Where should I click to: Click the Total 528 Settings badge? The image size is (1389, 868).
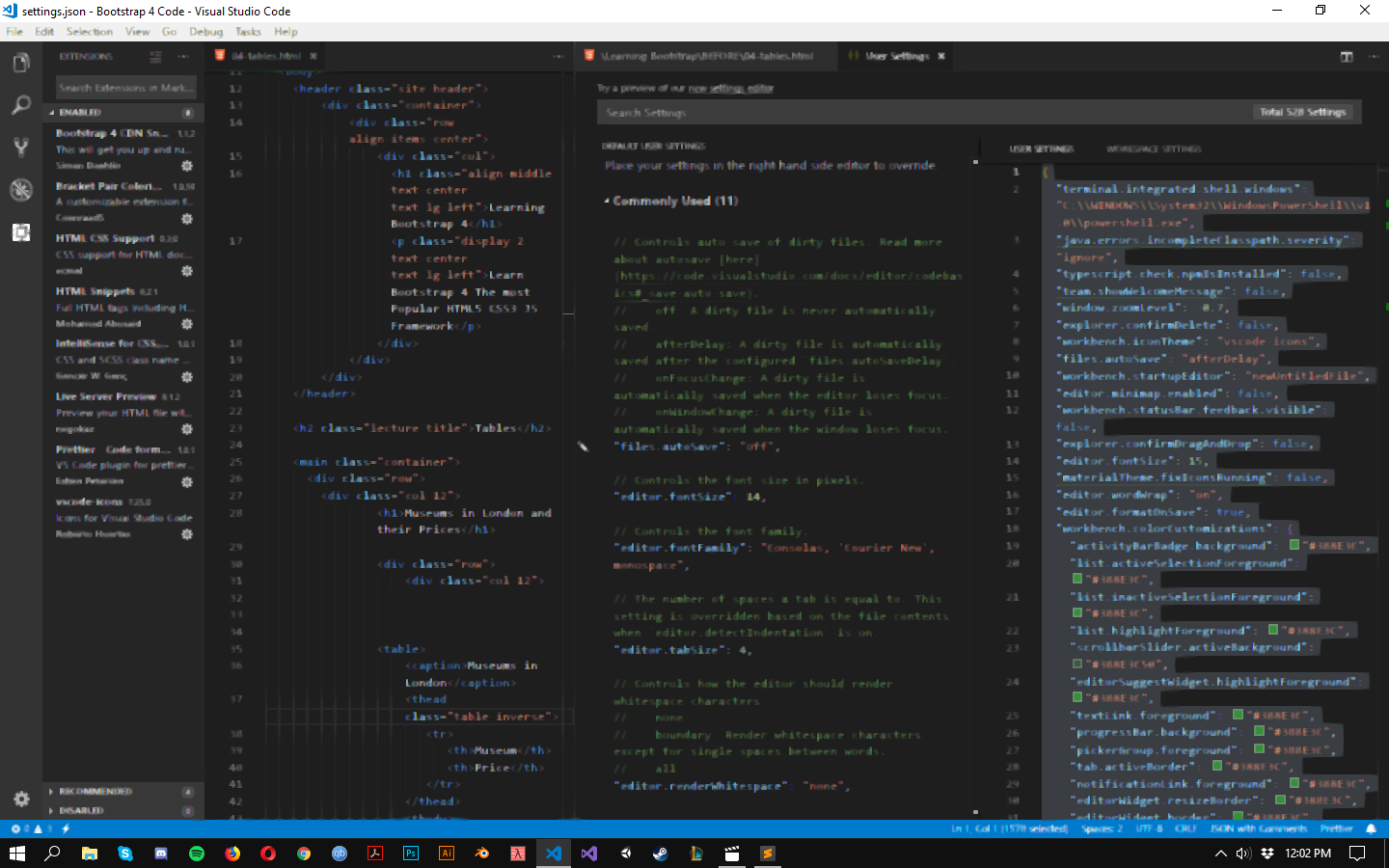(x=1302, y=112)
